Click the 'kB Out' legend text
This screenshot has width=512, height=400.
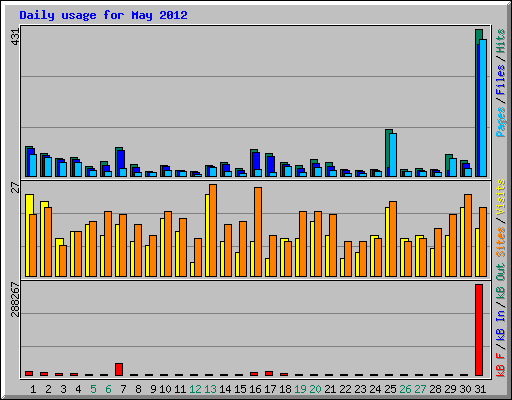[501, 282]
